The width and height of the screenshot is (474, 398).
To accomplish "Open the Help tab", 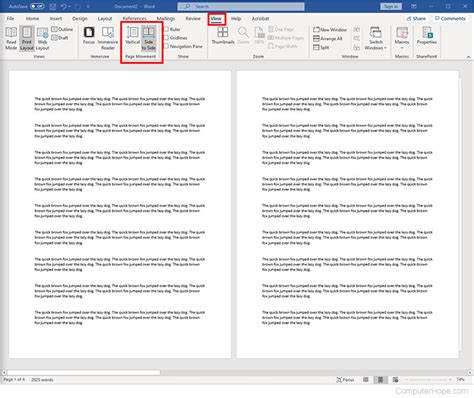I will coord(236,19).
